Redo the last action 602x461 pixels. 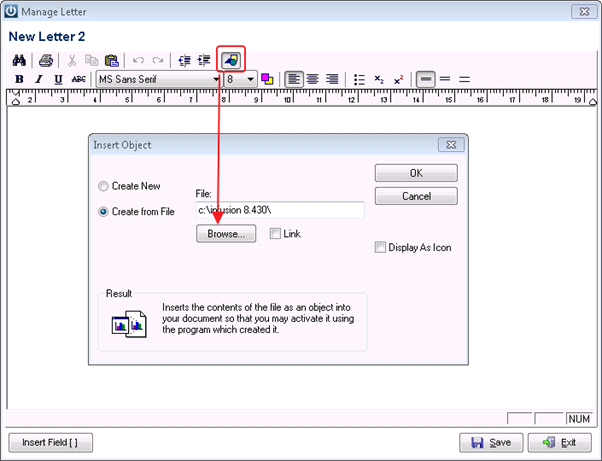158,60
